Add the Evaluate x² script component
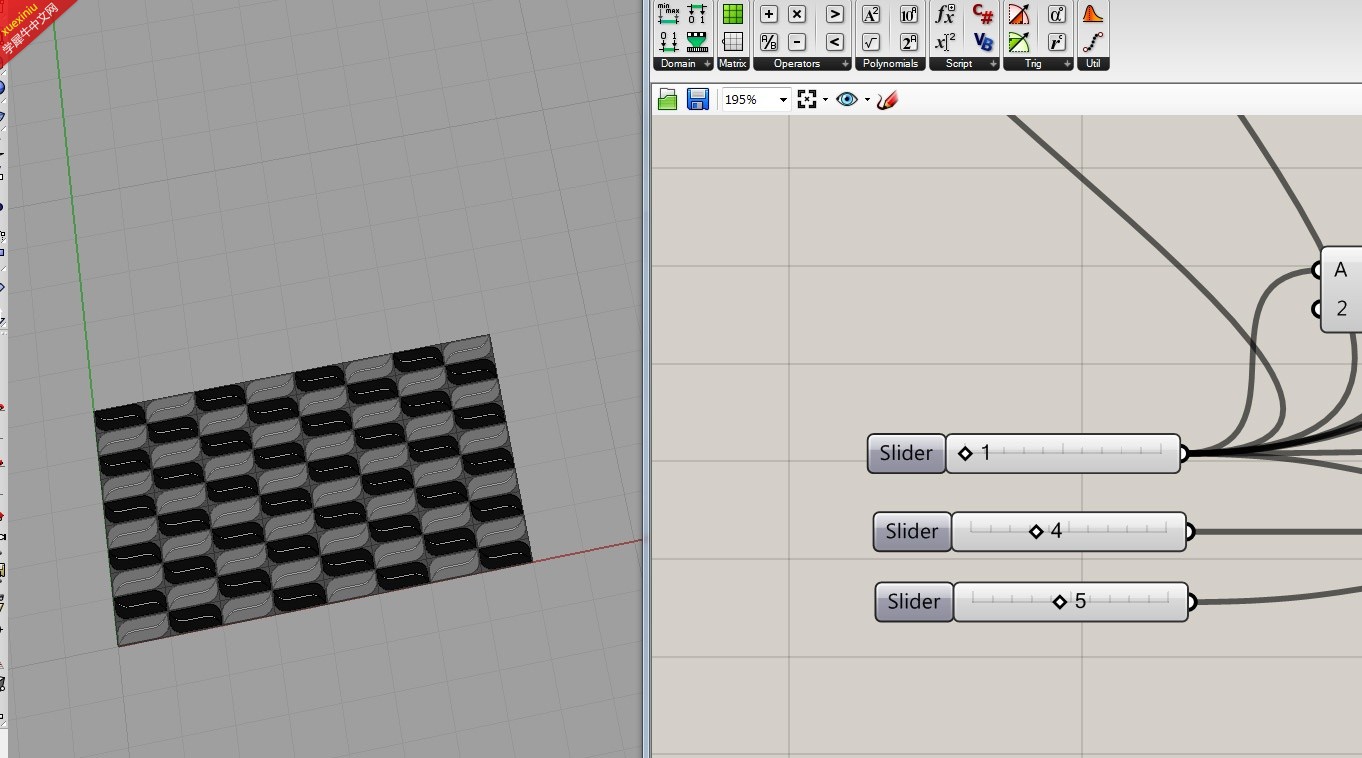 pyautogui.click(x=945, y=42)
